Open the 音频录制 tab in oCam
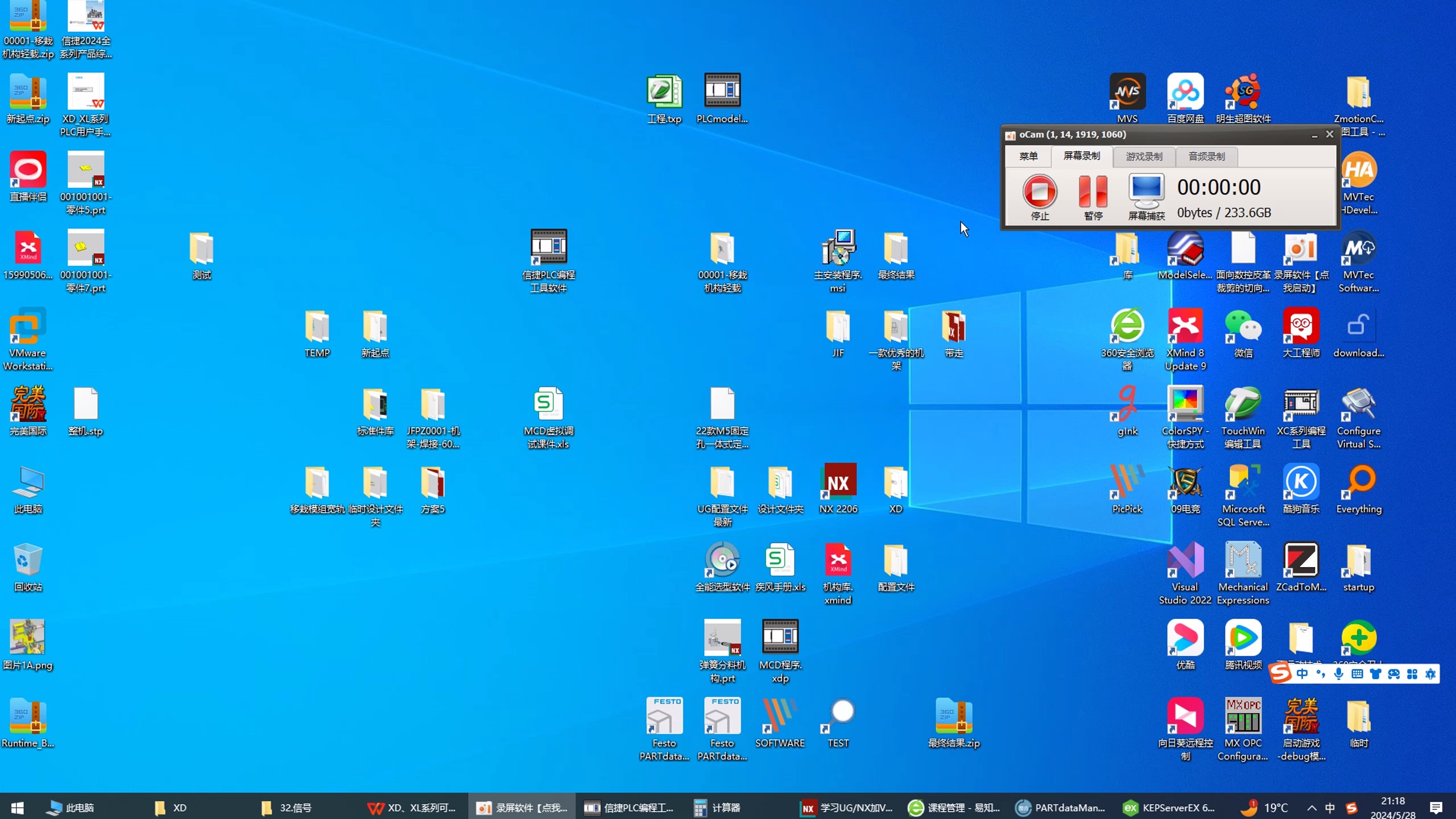 coord(1206,156)
